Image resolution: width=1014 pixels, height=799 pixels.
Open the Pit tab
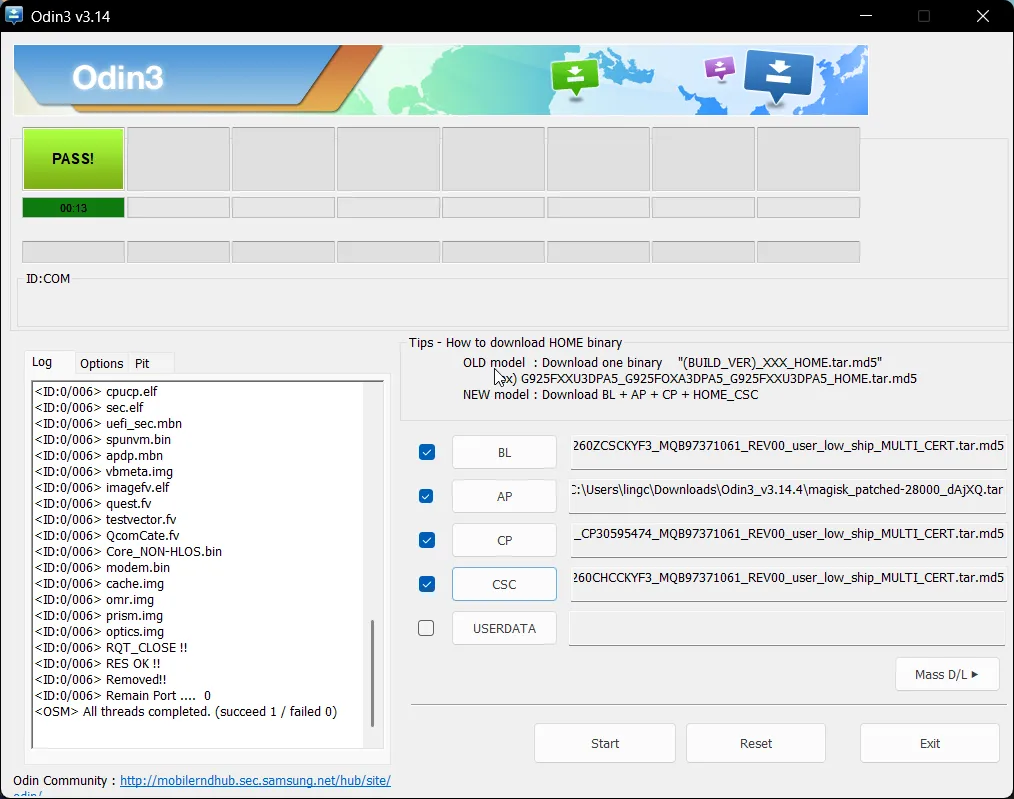143,363
